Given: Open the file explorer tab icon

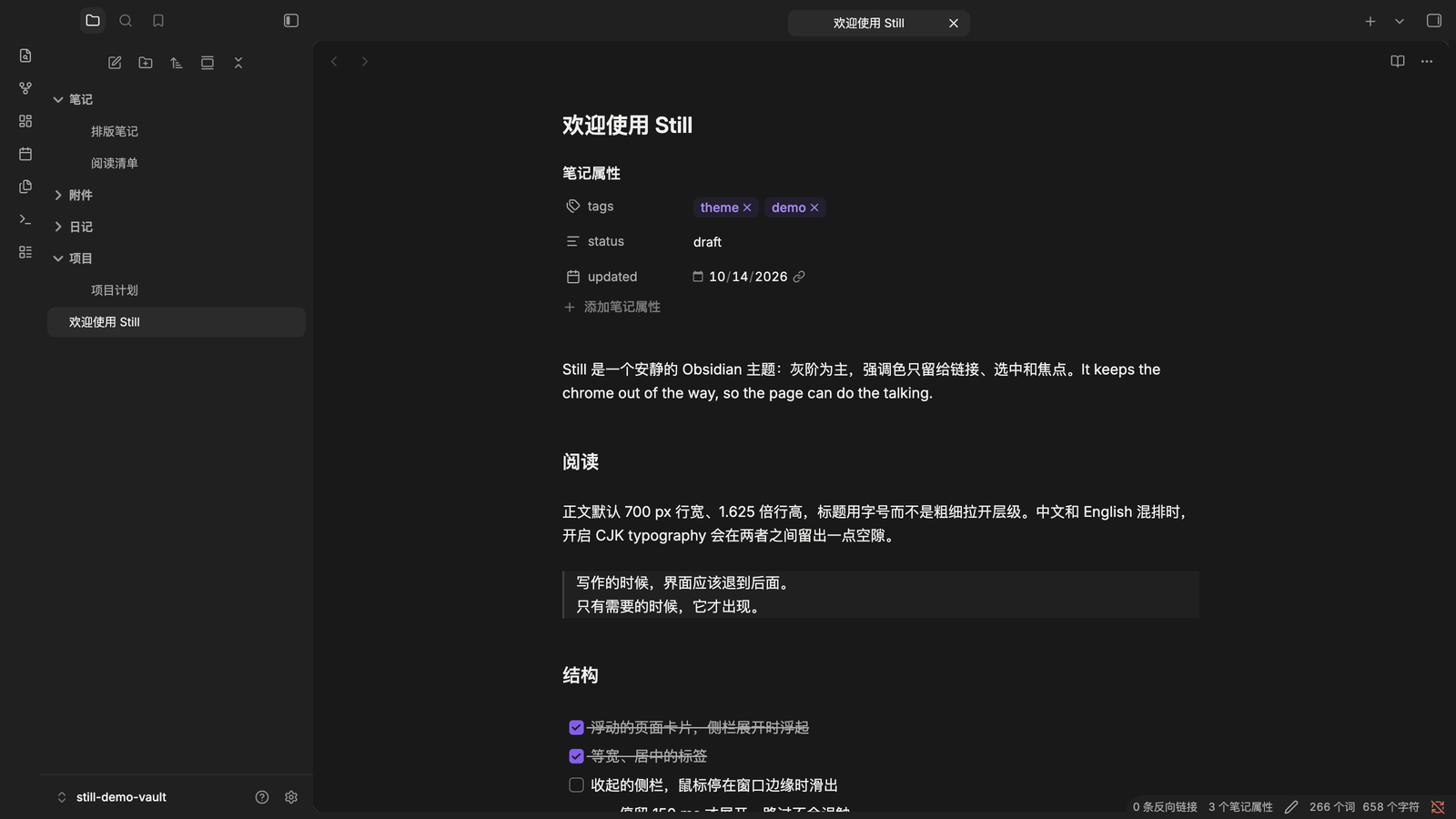Looking at the screenshot, I should 93,20.
